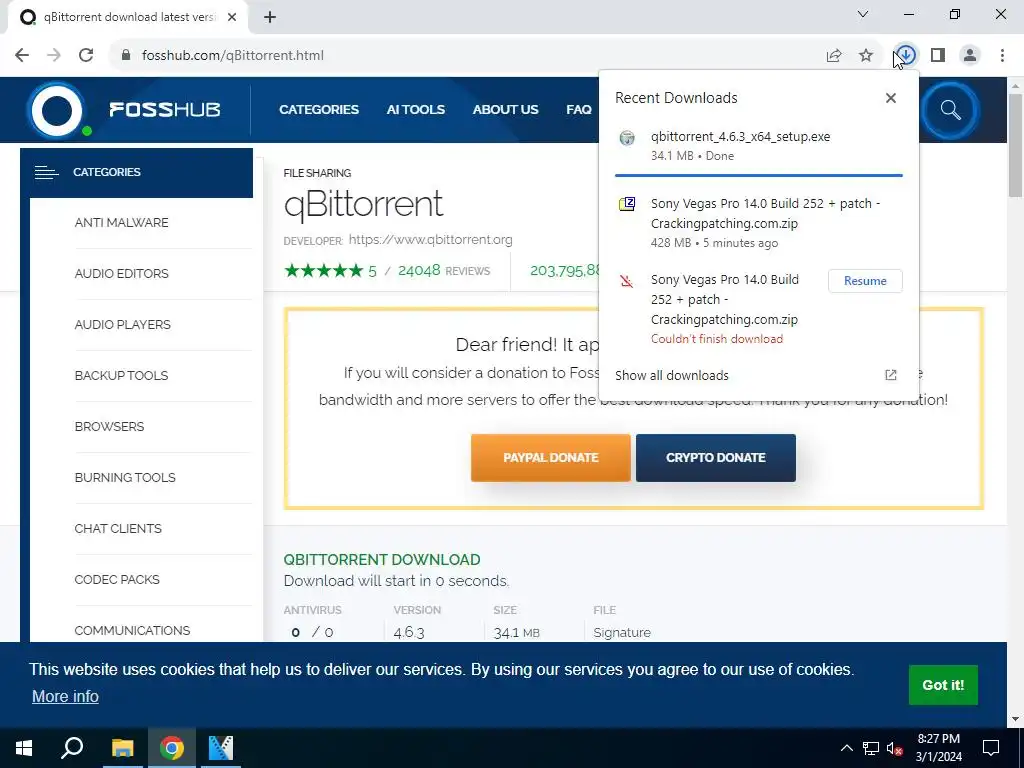Screen dimensions: 1024x768
Task: Open the FAQ nav item
Action: click(x=579, y=110)
